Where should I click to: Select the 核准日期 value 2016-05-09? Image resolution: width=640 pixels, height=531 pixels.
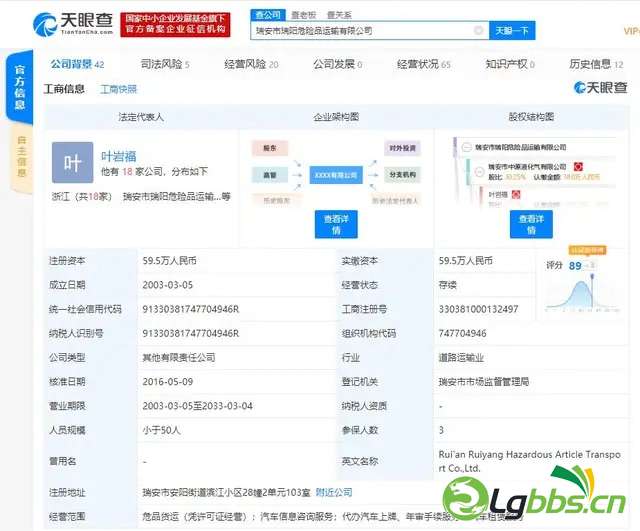coord(167,382)
